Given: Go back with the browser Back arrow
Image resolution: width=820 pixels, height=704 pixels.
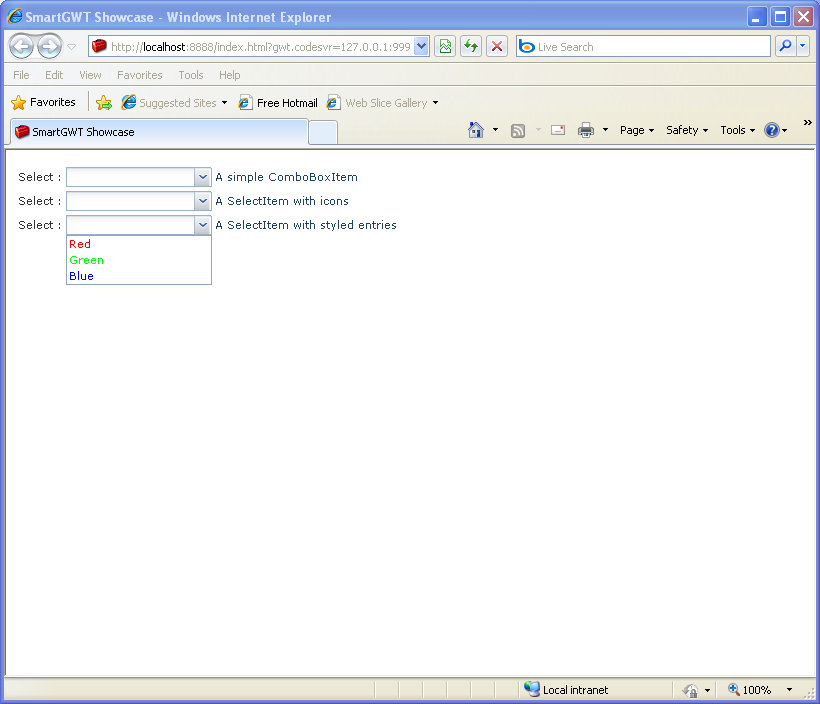Looking at the screenshot, I should [21, 47].
